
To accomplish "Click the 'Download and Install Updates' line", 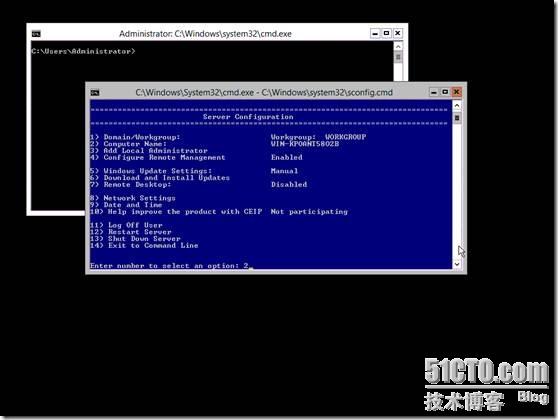I will click(160, 178).
